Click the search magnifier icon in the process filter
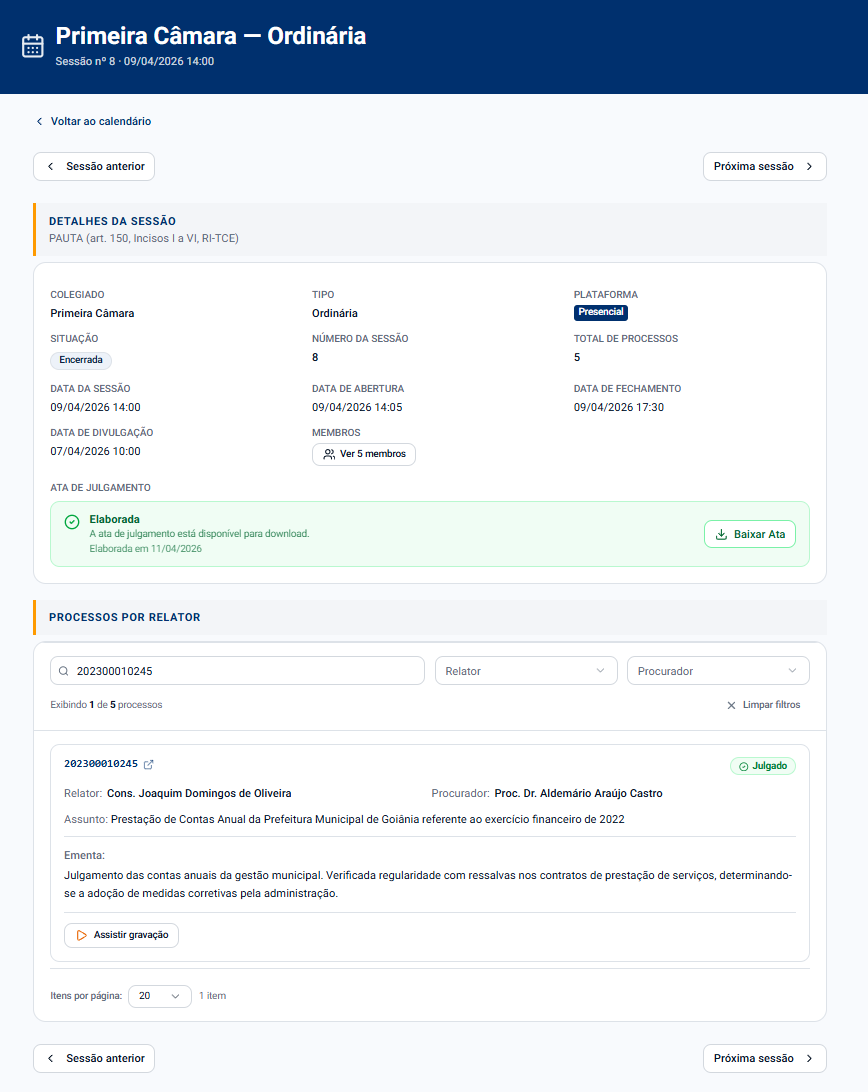This screenshot has width=868, height=1092. click(x=64, y=671)
